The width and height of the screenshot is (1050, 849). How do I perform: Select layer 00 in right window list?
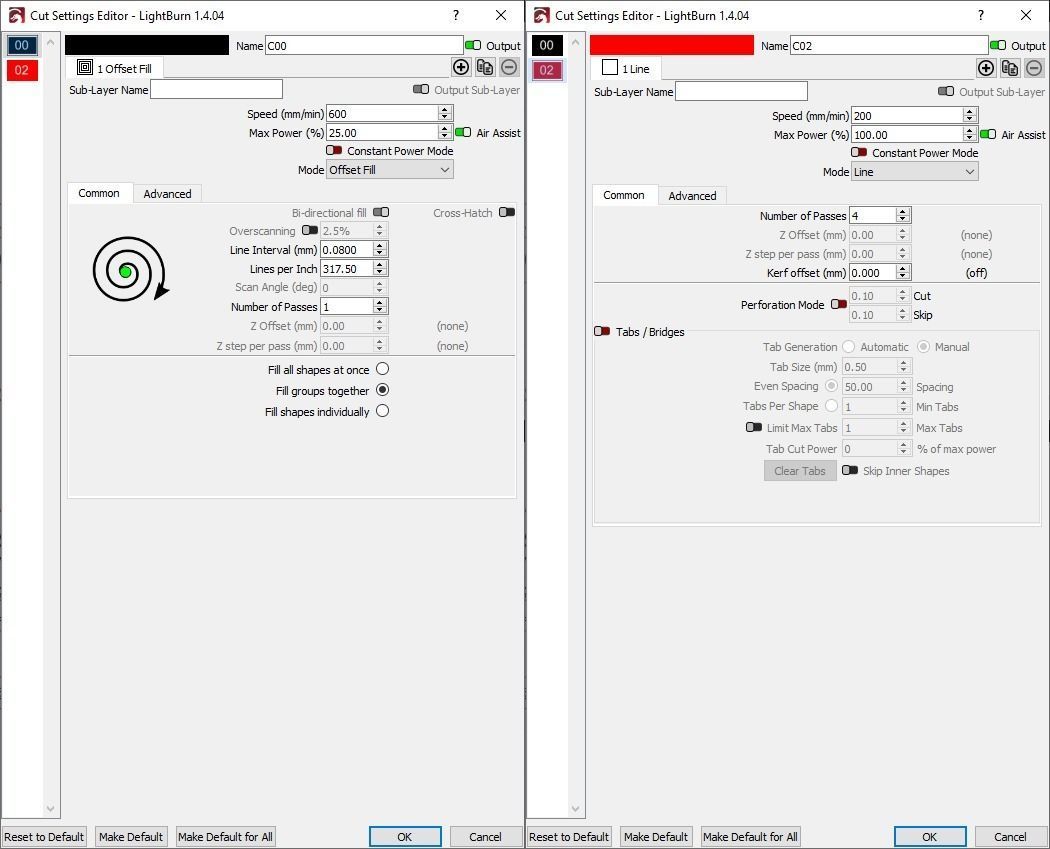(x=547, y=46)
